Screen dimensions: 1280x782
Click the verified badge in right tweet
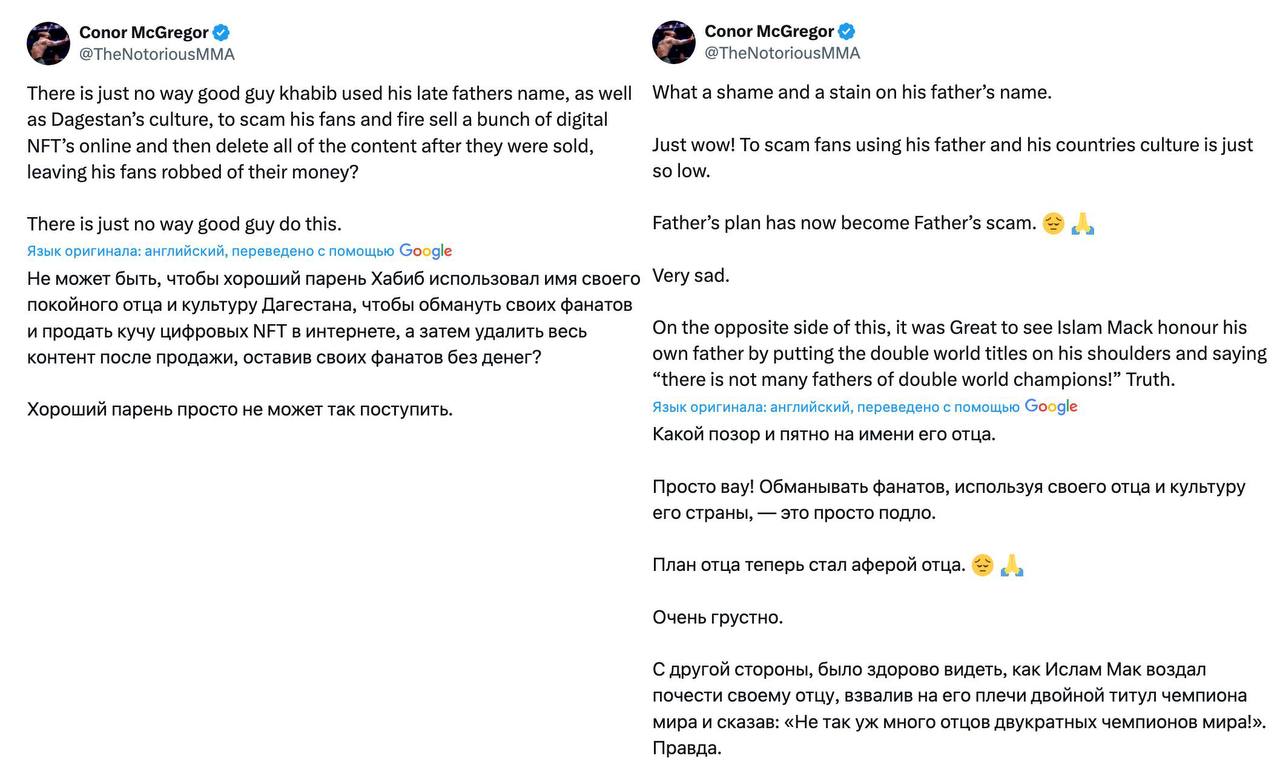pos(847,32)
